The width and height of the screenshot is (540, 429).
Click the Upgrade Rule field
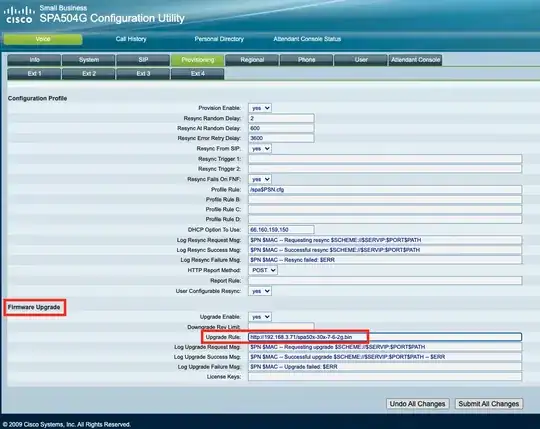(x=385, y=337)
